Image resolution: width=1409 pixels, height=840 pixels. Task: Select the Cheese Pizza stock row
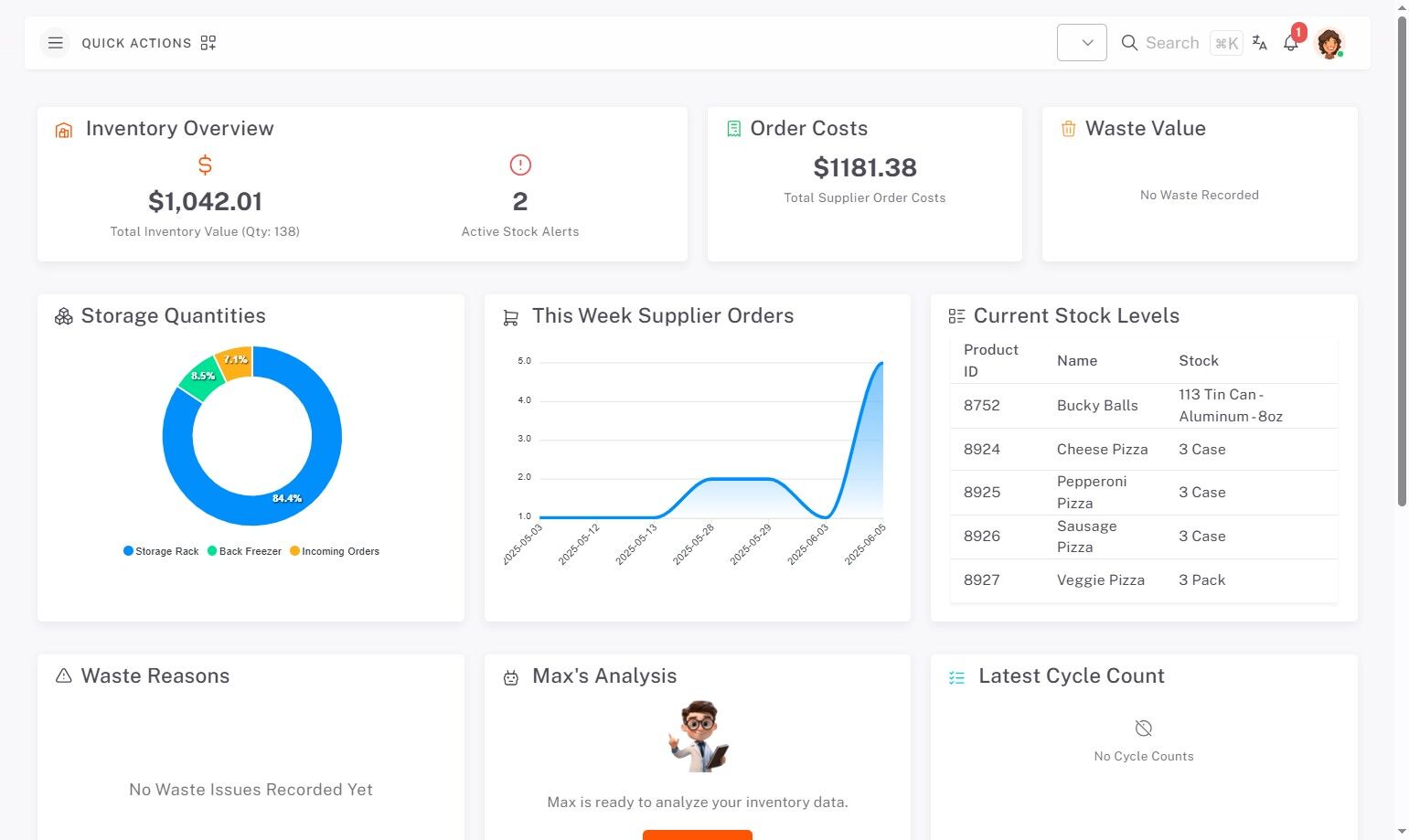point(1144,450)
